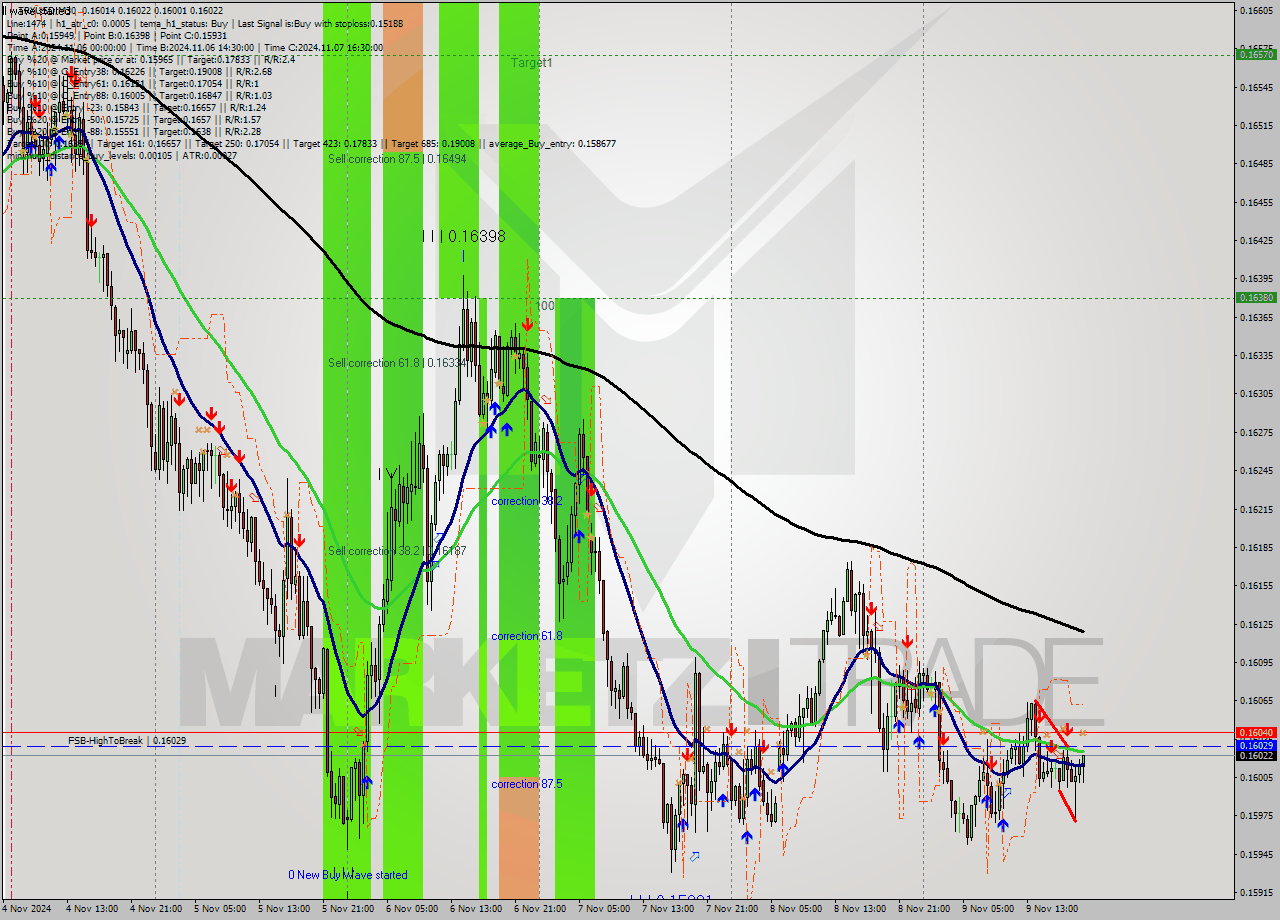Click the blue 0.16029 price tag
The image size is (1280, 920).
[x=1256, y=745]
